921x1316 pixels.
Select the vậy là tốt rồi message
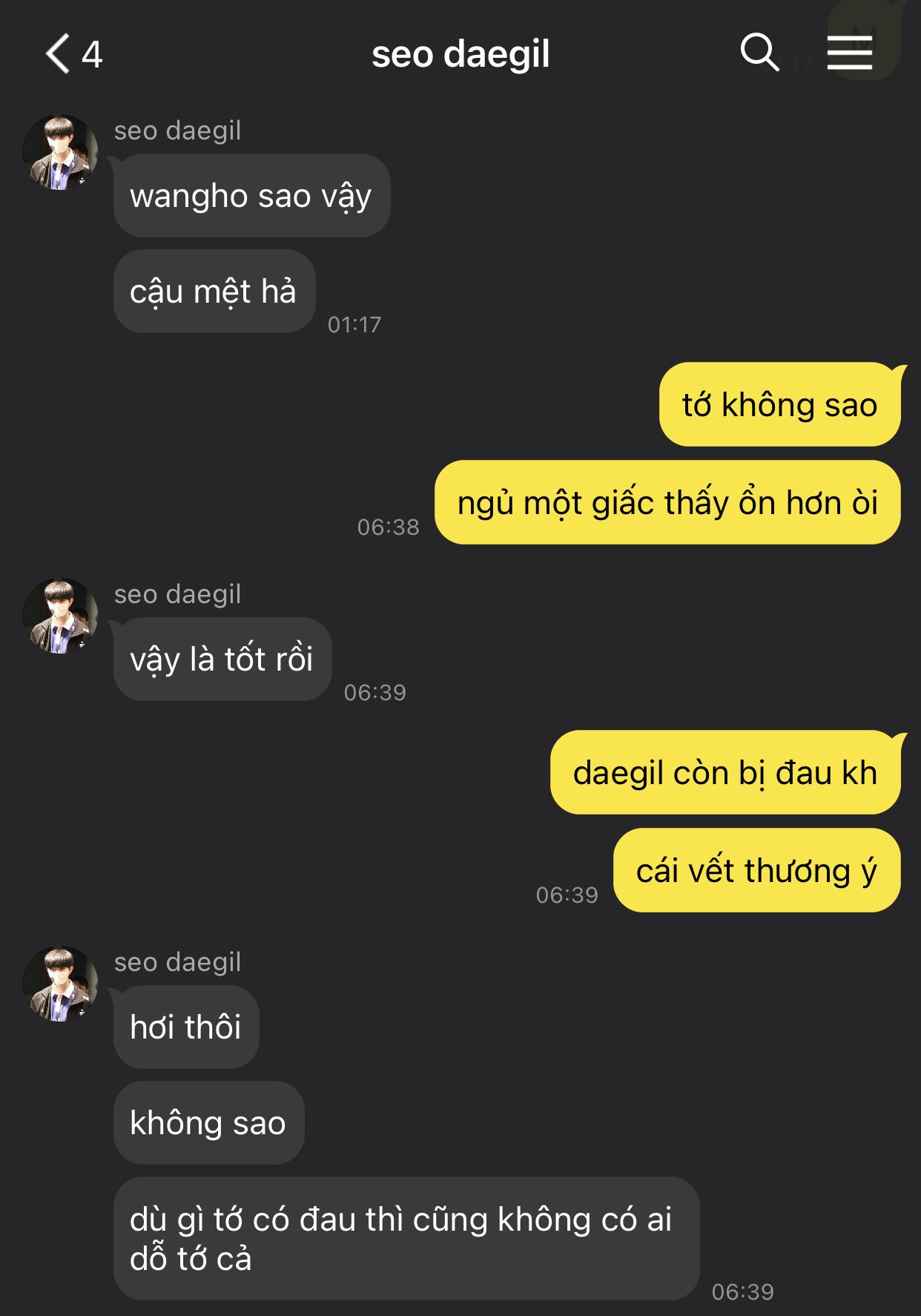click(x=222, y=659)
